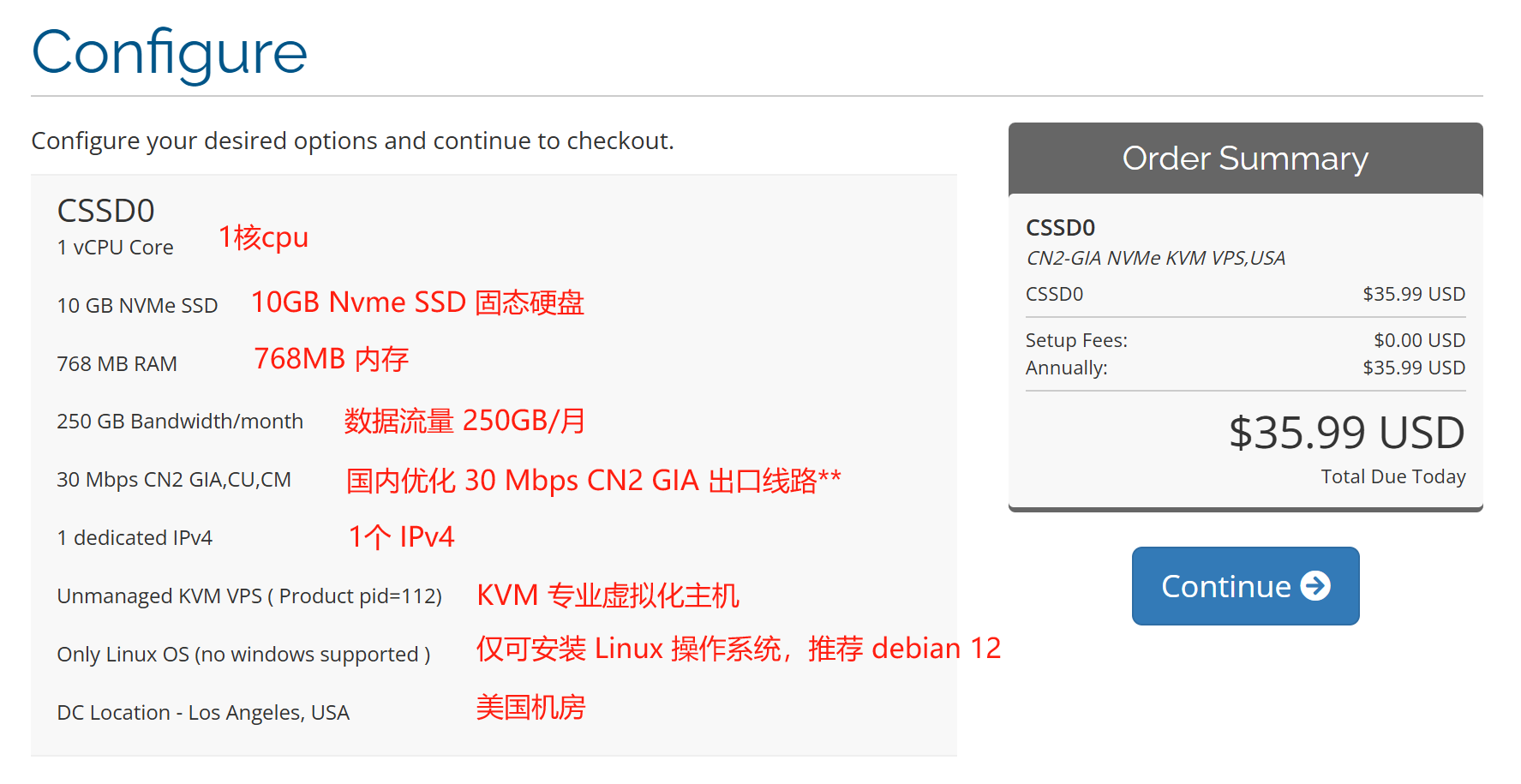Click the $35.99 USD total amount
This screenshot has height=784, width=1521.
[x=1346, y=433]
